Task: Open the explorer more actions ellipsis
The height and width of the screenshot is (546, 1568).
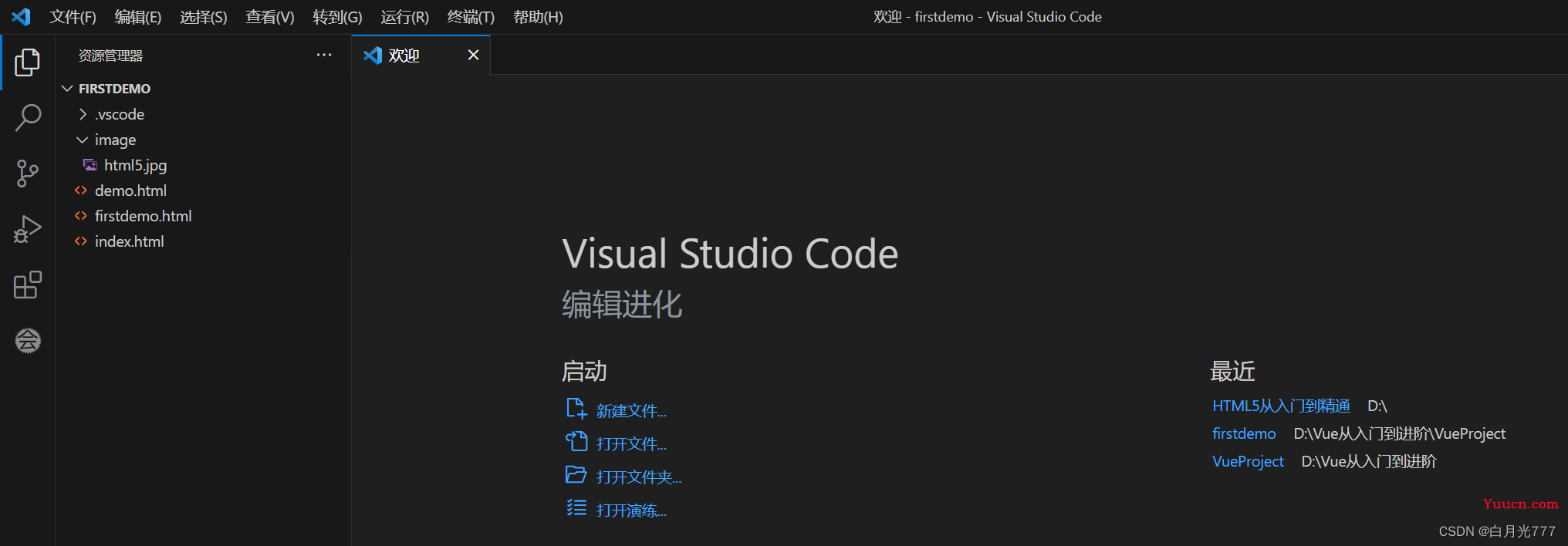Action: coord(324,55)
